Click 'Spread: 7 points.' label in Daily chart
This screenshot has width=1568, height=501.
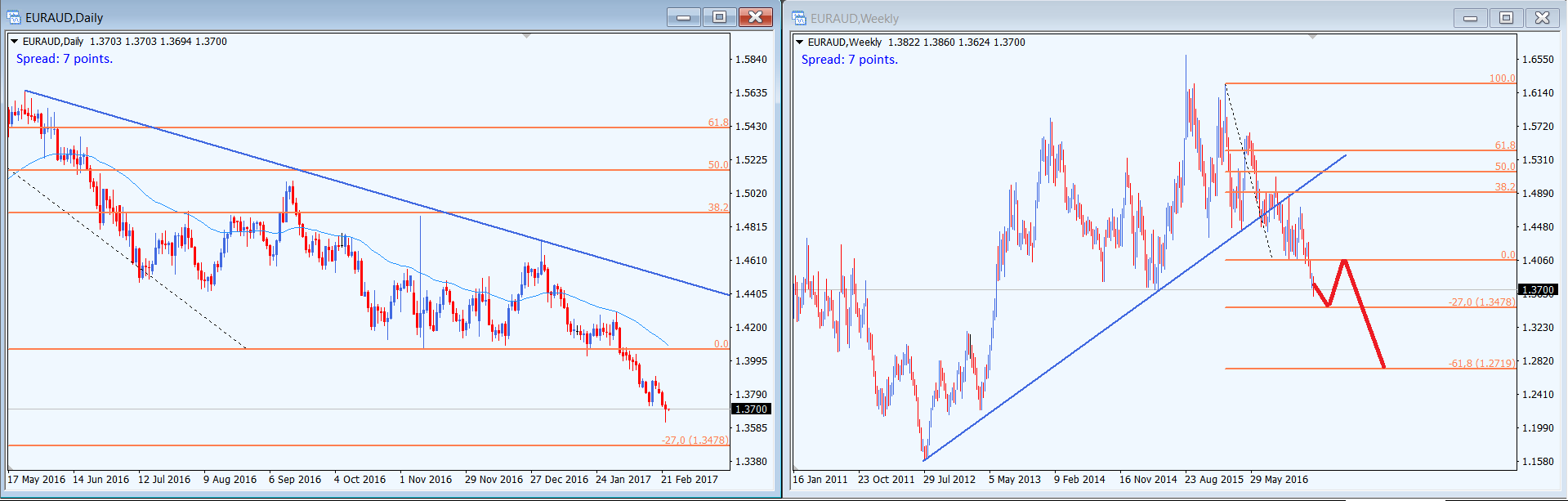click(x=65, y=59)
